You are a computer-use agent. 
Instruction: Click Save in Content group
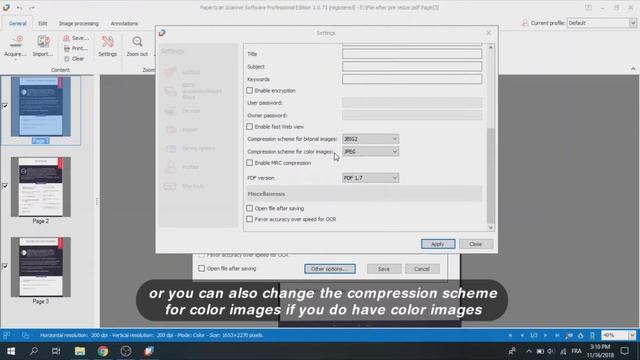76,38
